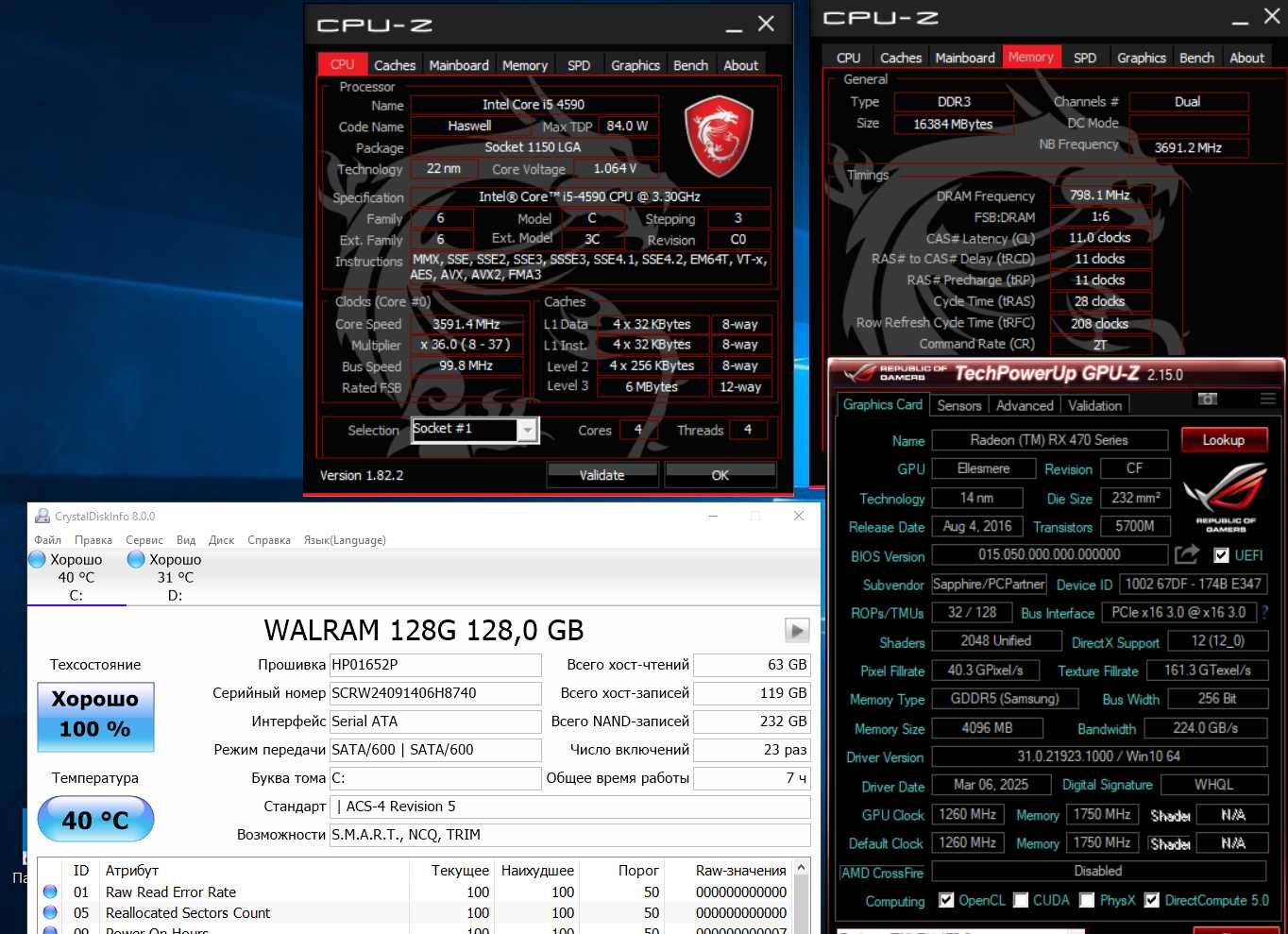1288x934 pixels.
Task: Click the Driver Version field in GPU-Z
Action: [1099, 756]
